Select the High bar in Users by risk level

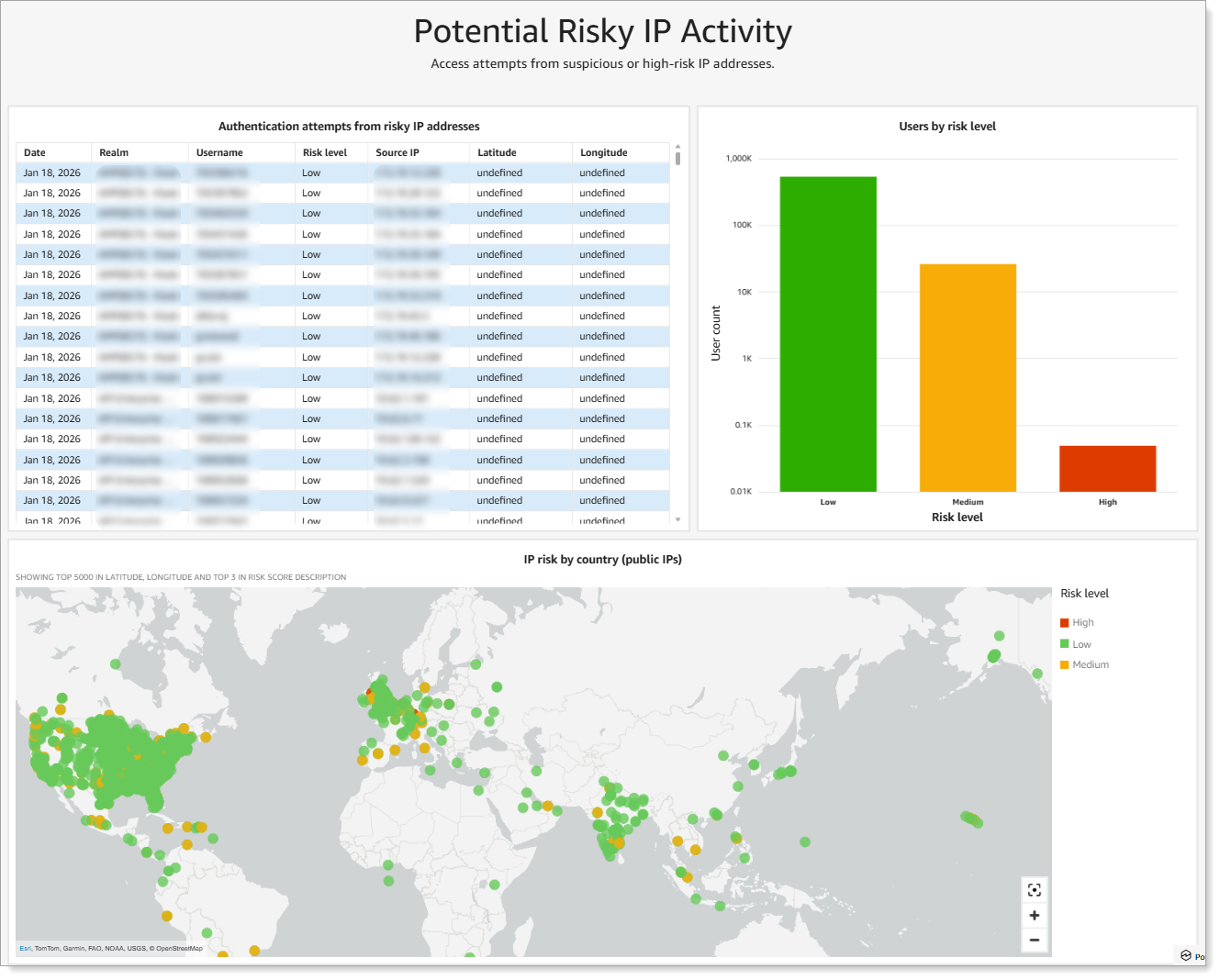1107,466
